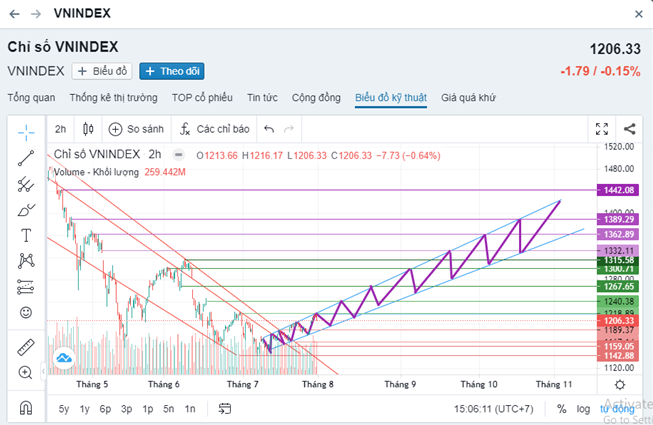653x425 pixels.
Task: Close the VNINDEX panel with X
Action: tap(639, 14)
